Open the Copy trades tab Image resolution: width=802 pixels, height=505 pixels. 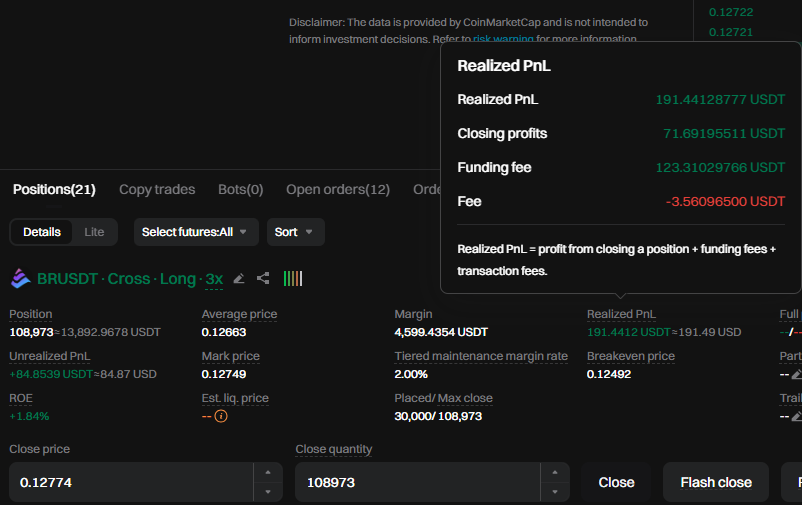point(157,189)
